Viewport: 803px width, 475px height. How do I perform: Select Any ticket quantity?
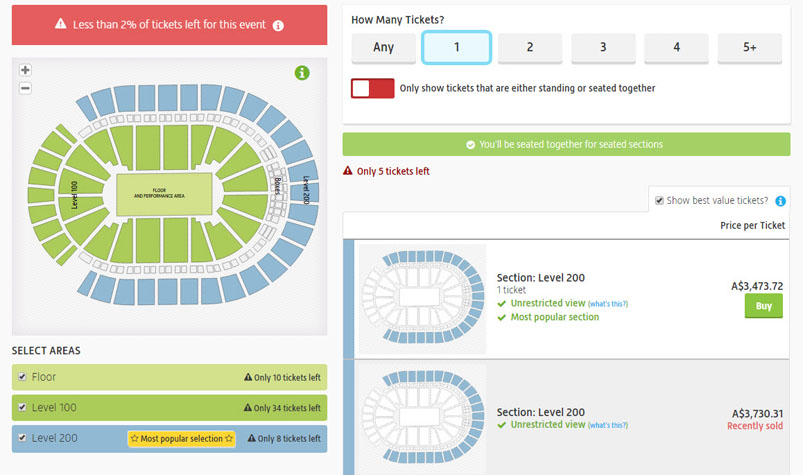pos(384,48)
